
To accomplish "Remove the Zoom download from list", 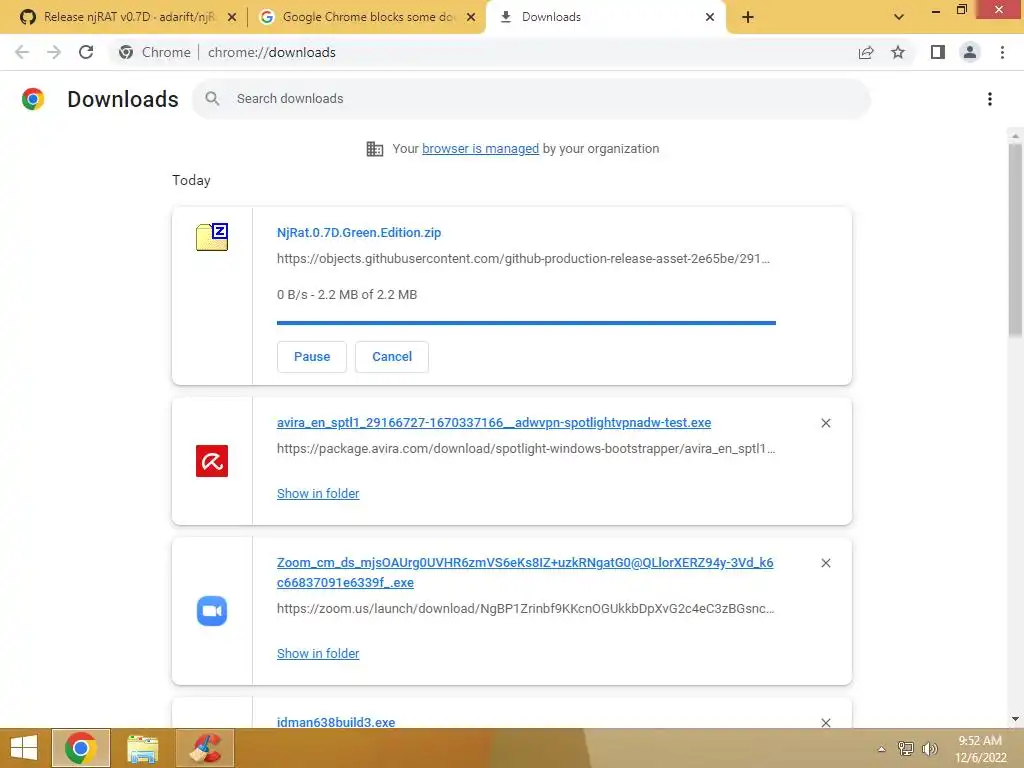I will [825, 563].
